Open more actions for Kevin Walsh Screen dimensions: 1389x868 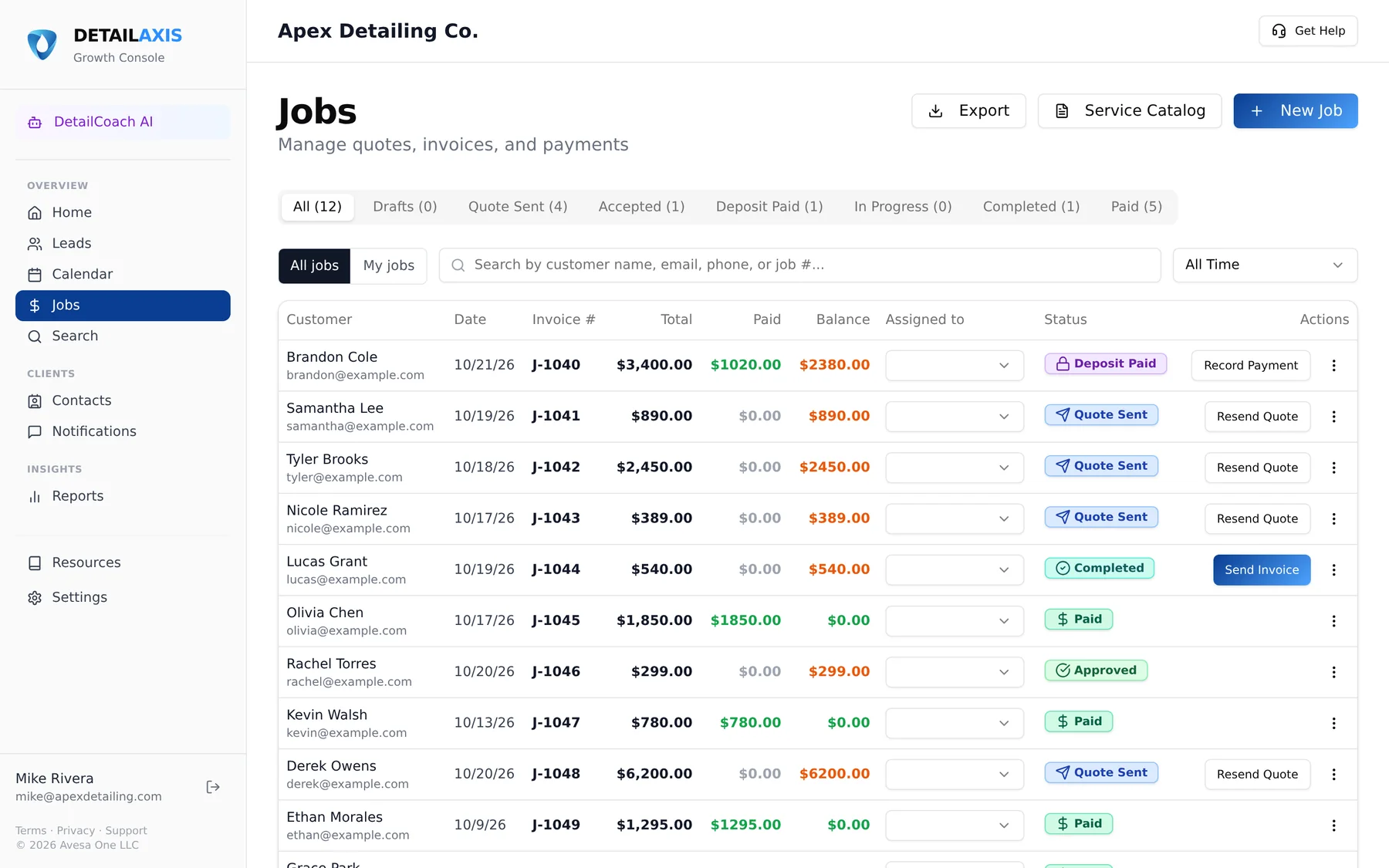(1333, 723)
